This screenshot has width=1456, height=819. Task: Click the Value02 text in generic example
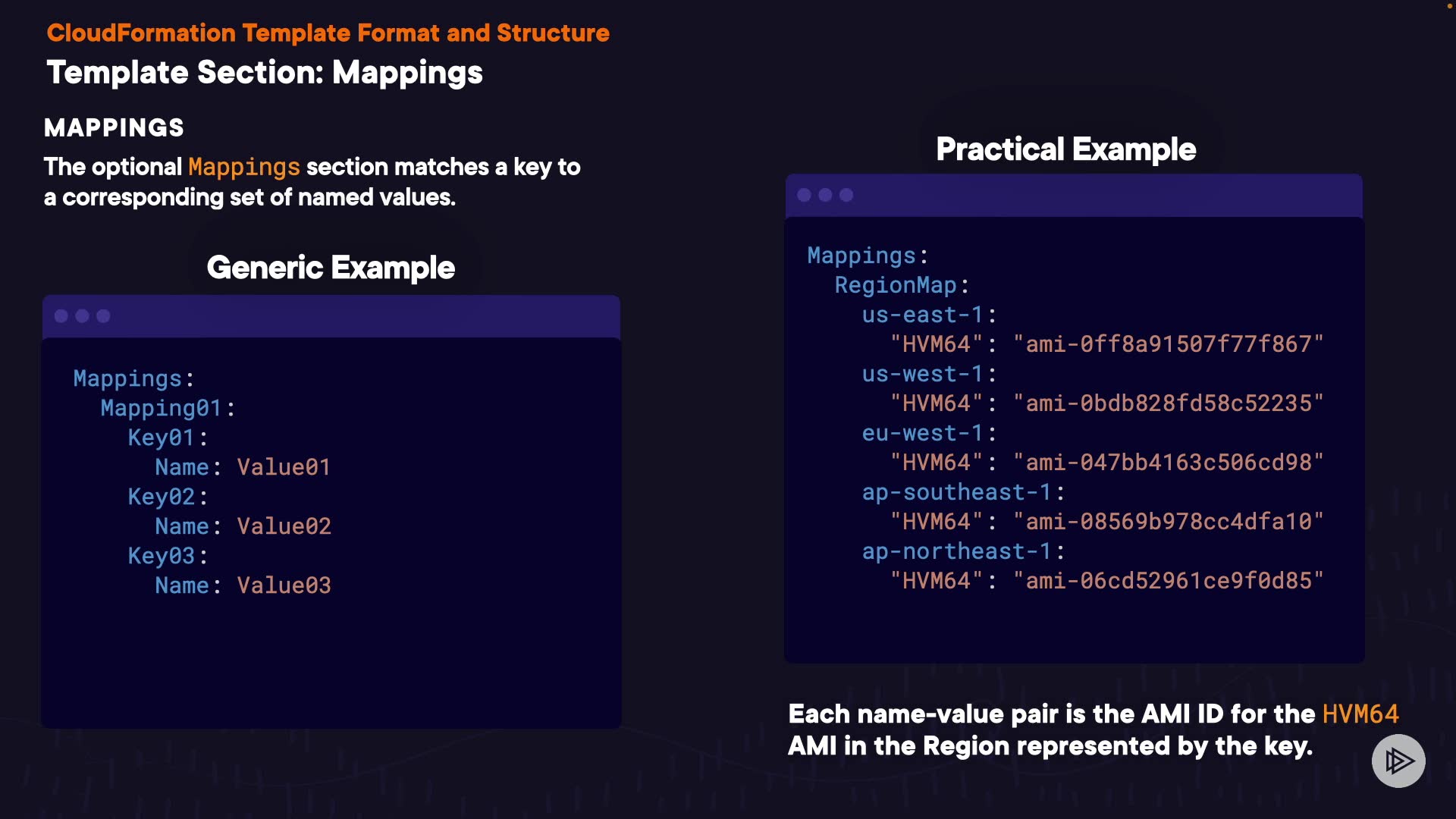coord(284,526)
